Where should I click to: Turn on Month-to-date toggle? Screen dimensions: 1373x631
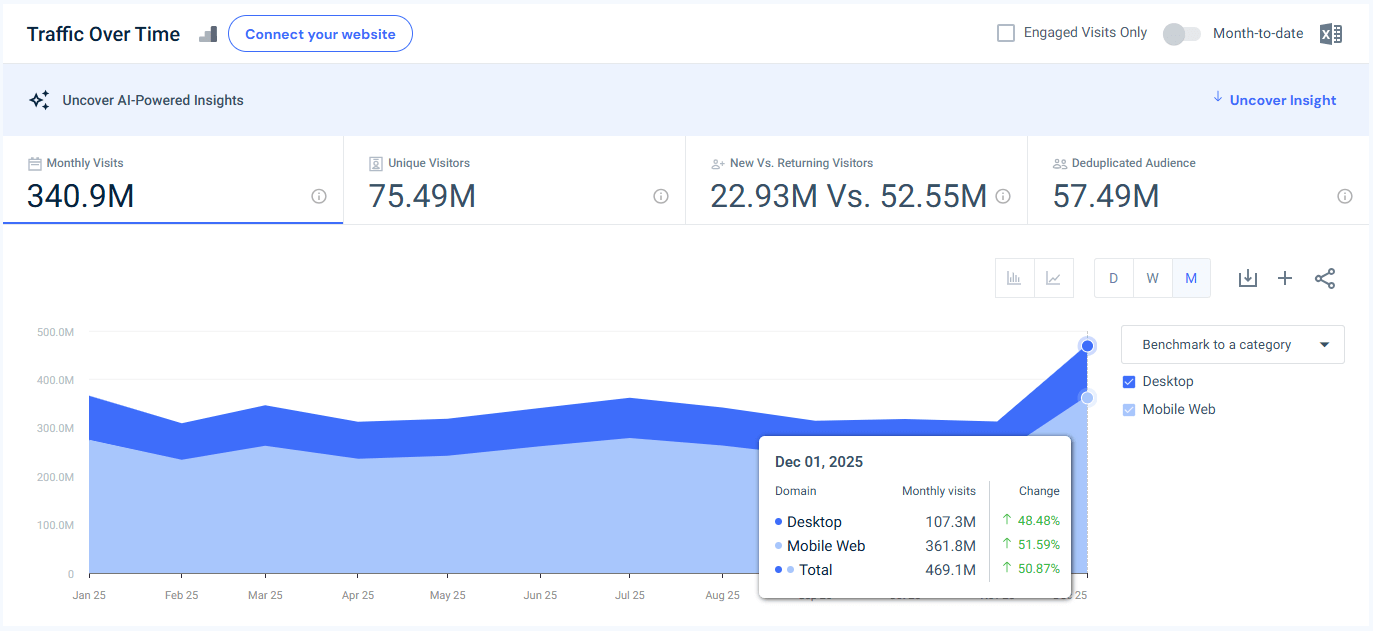pos(1181,33)
